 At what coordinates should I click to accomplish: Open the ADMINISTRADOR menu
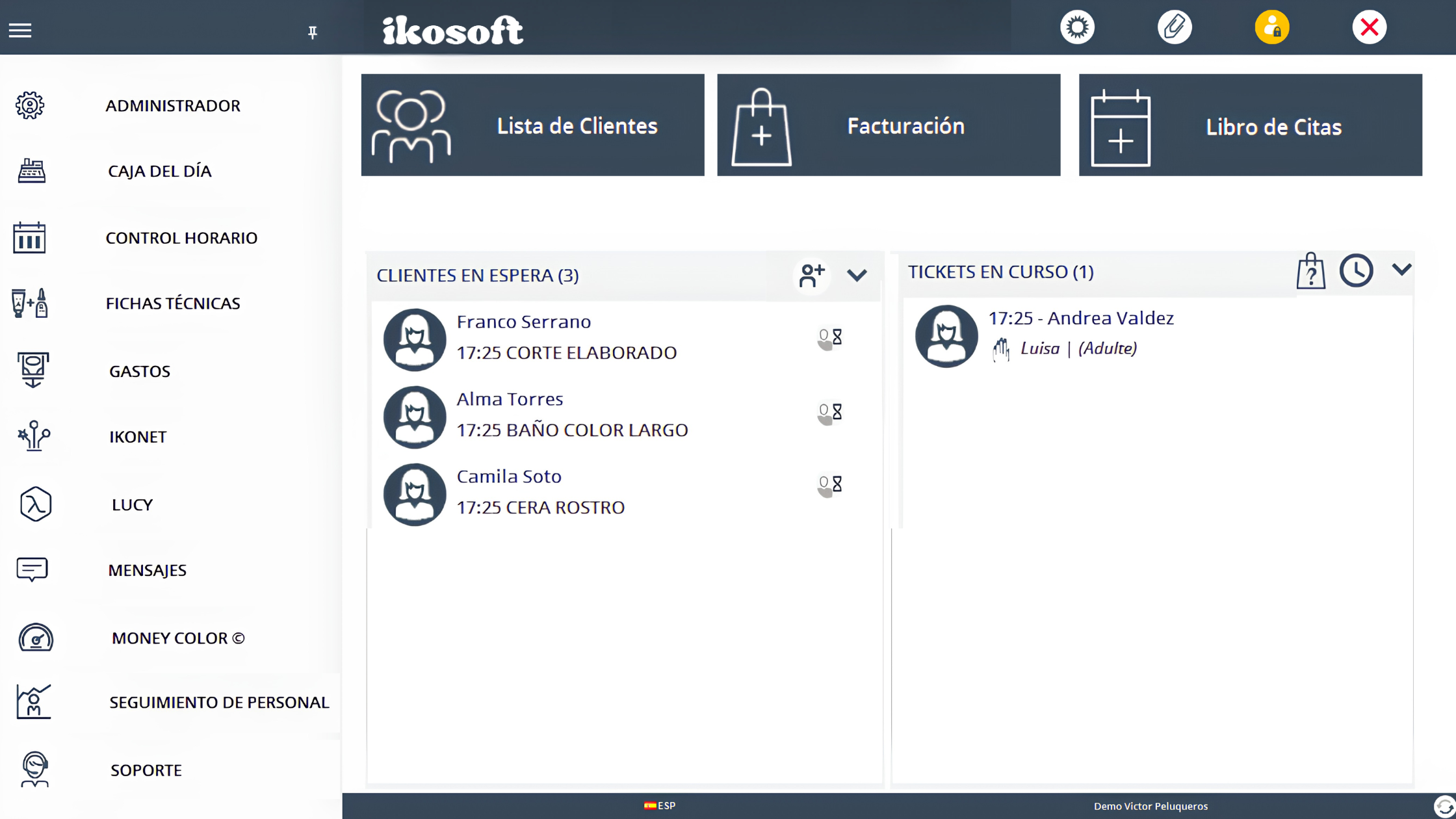[173, 105]
